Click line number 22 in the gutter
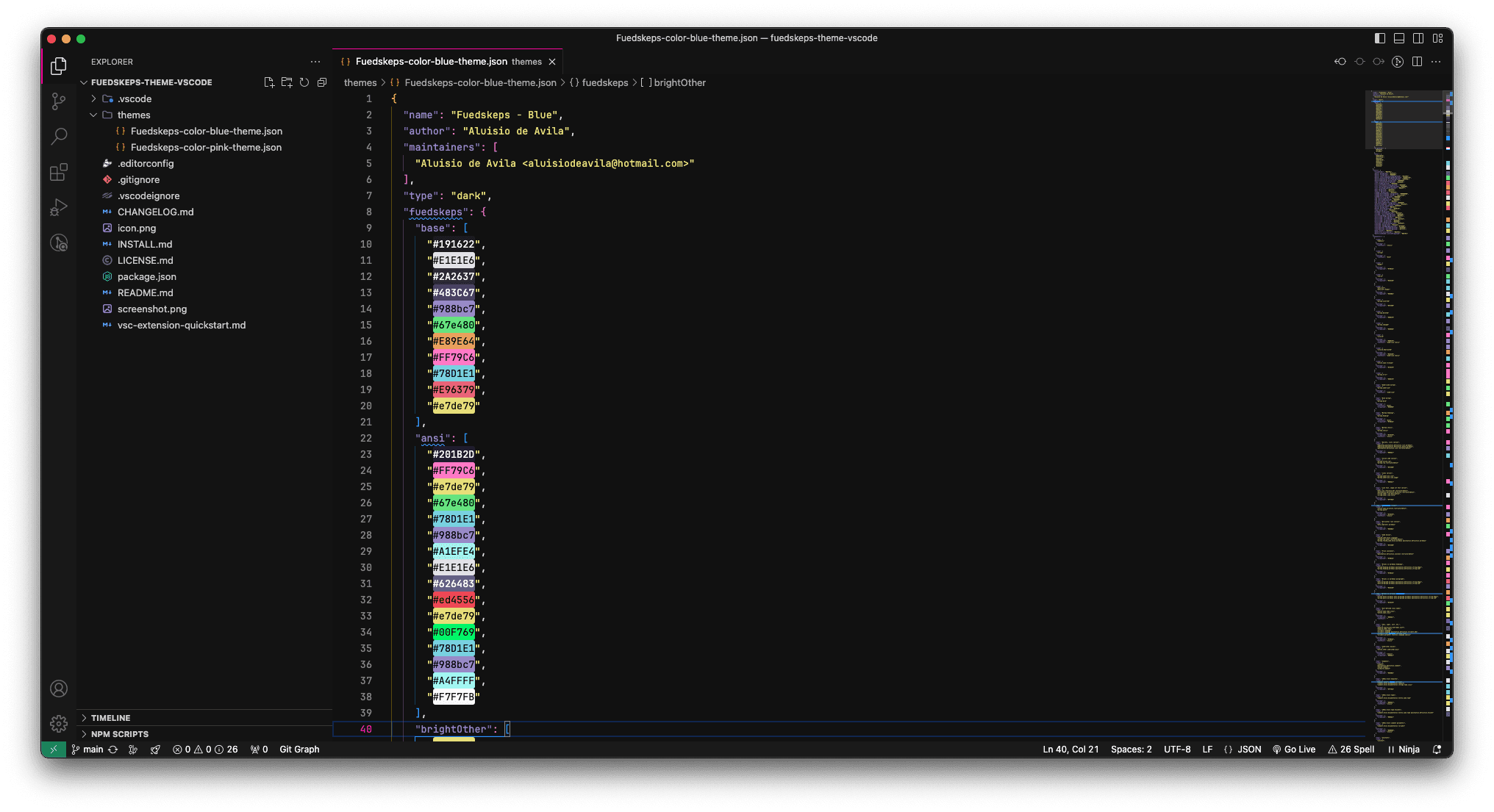 click(x=366, y=438)
